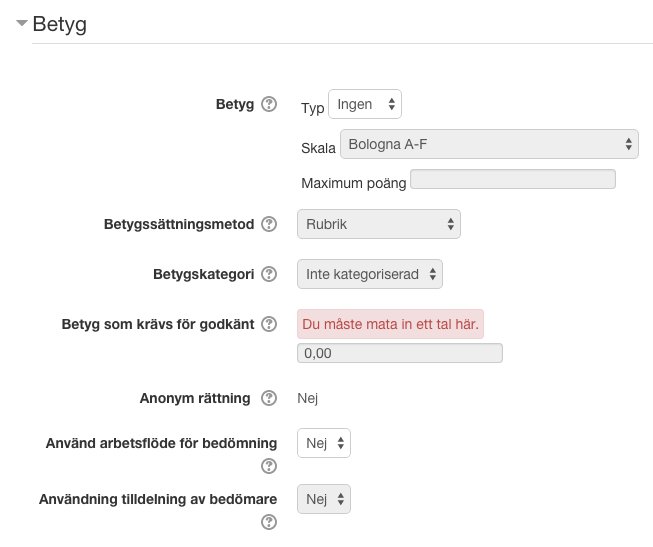Click the passing grade field containing 0,00
Viewport: 653px width, 547px height.
400,353
